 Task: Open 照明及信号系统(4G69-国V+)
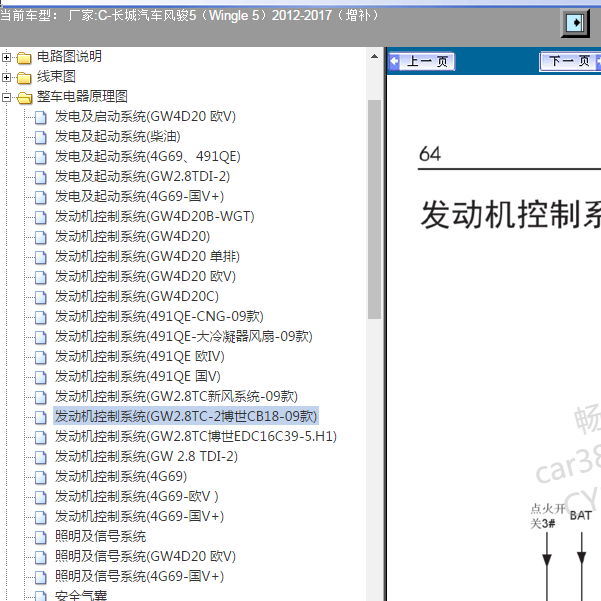[140, 576]
